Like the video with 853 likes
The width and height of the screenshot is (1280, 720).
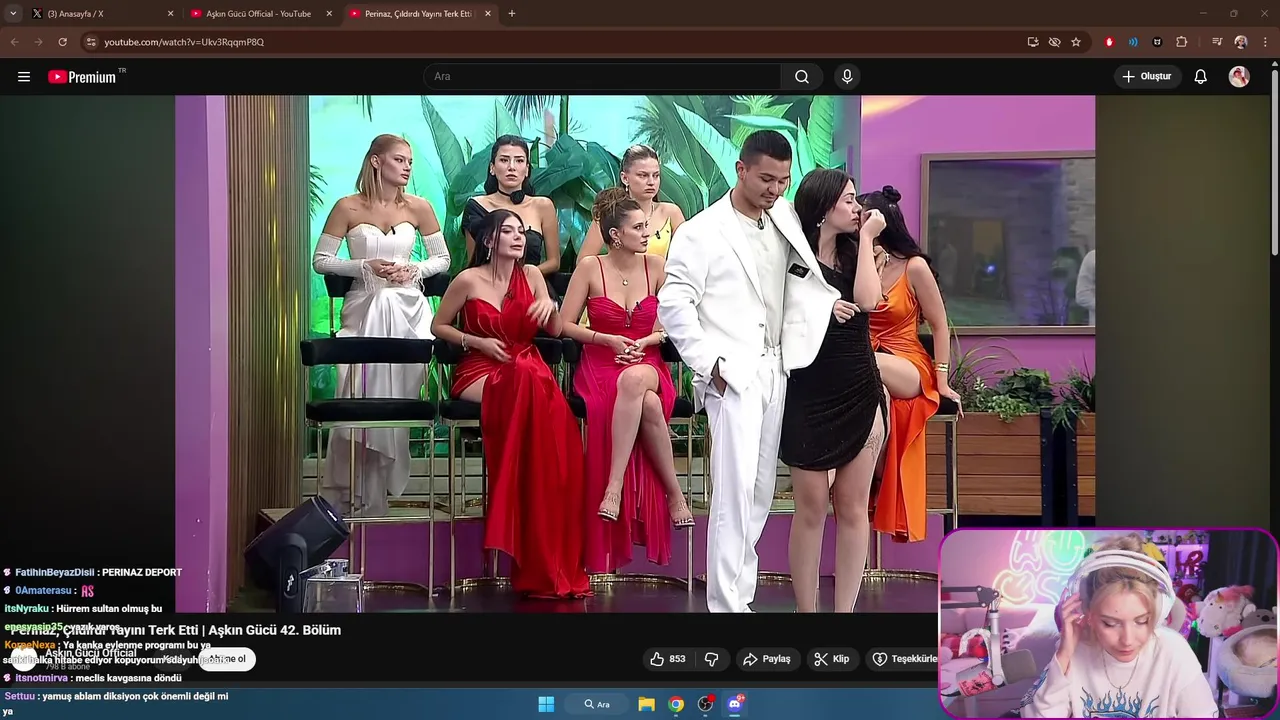coord(668,659)
